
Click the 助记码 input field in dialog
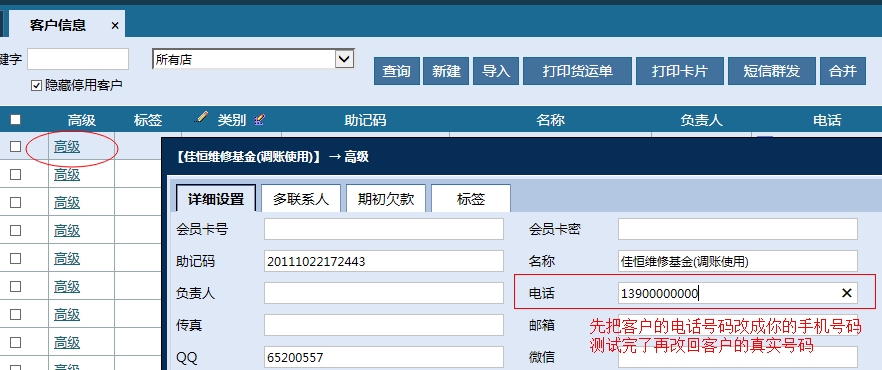click(x=384, y=261)
